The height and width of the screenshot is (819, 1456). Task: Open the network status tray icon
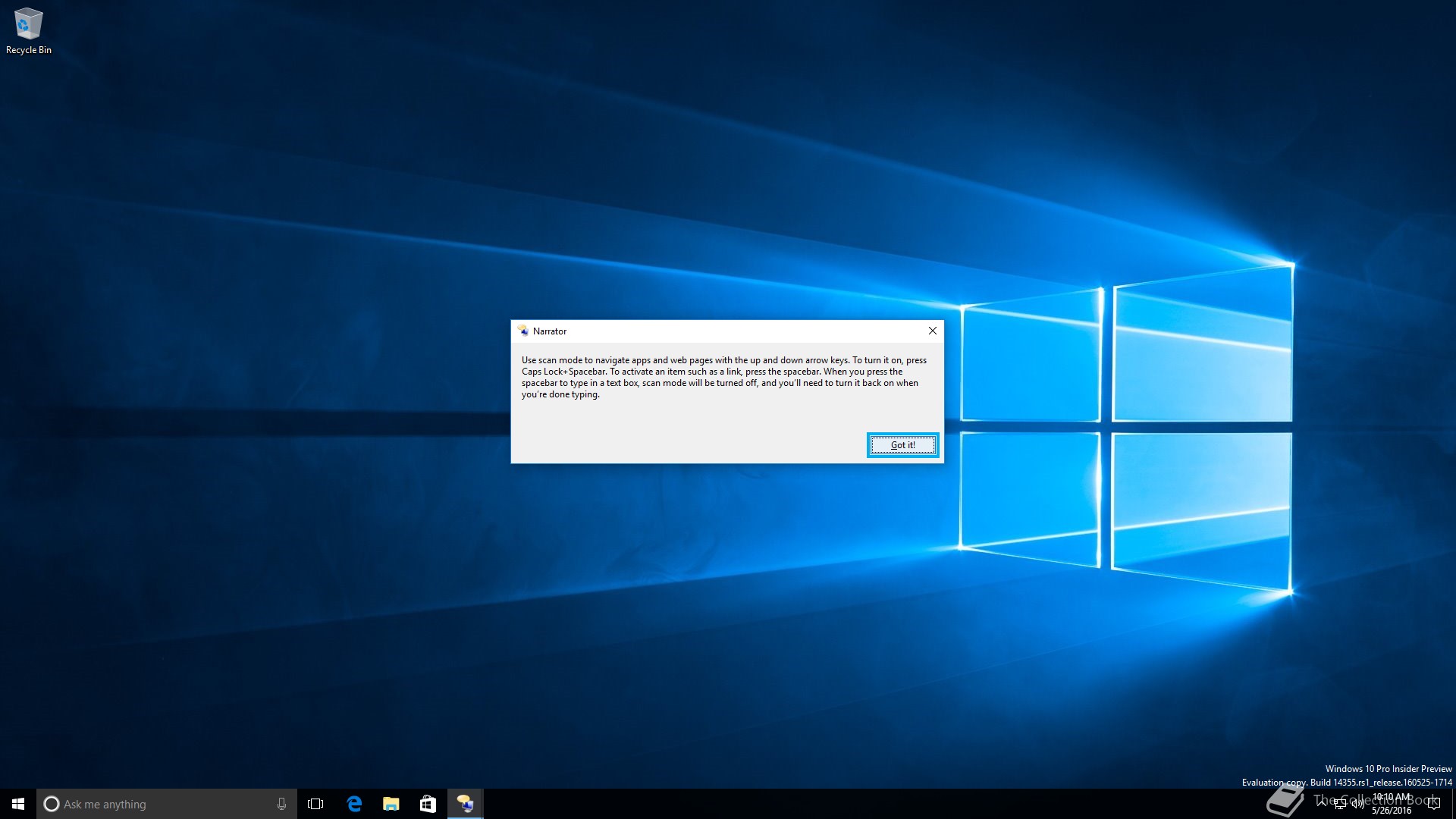coord(1340,804)
